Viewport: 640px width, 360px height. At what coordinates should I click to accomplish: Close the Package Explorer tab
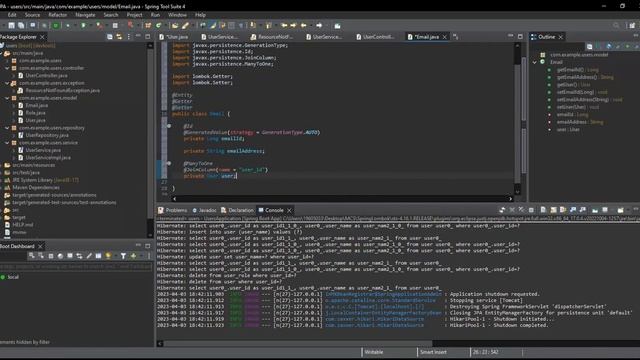coord(42,37)
